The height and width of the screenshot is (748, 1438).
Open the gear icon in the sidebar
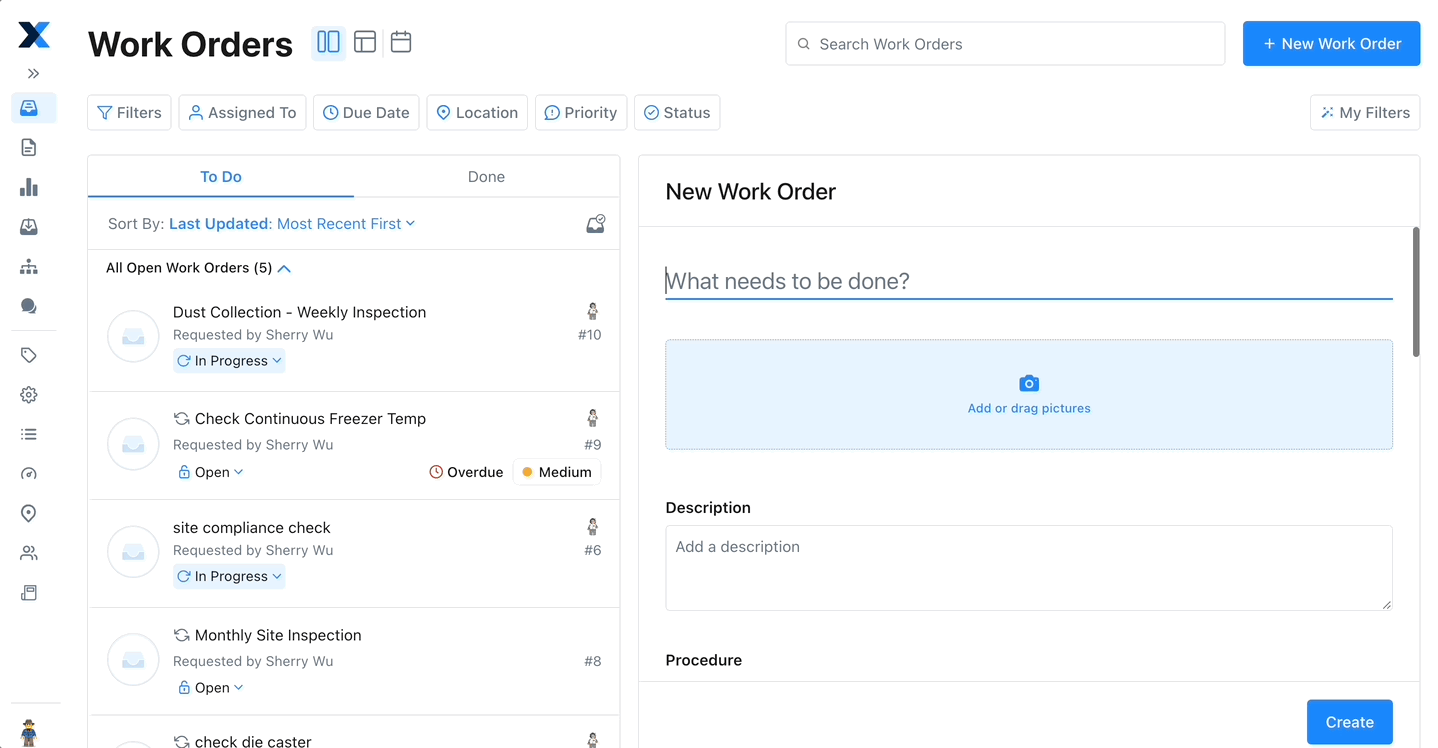[29, 395]
